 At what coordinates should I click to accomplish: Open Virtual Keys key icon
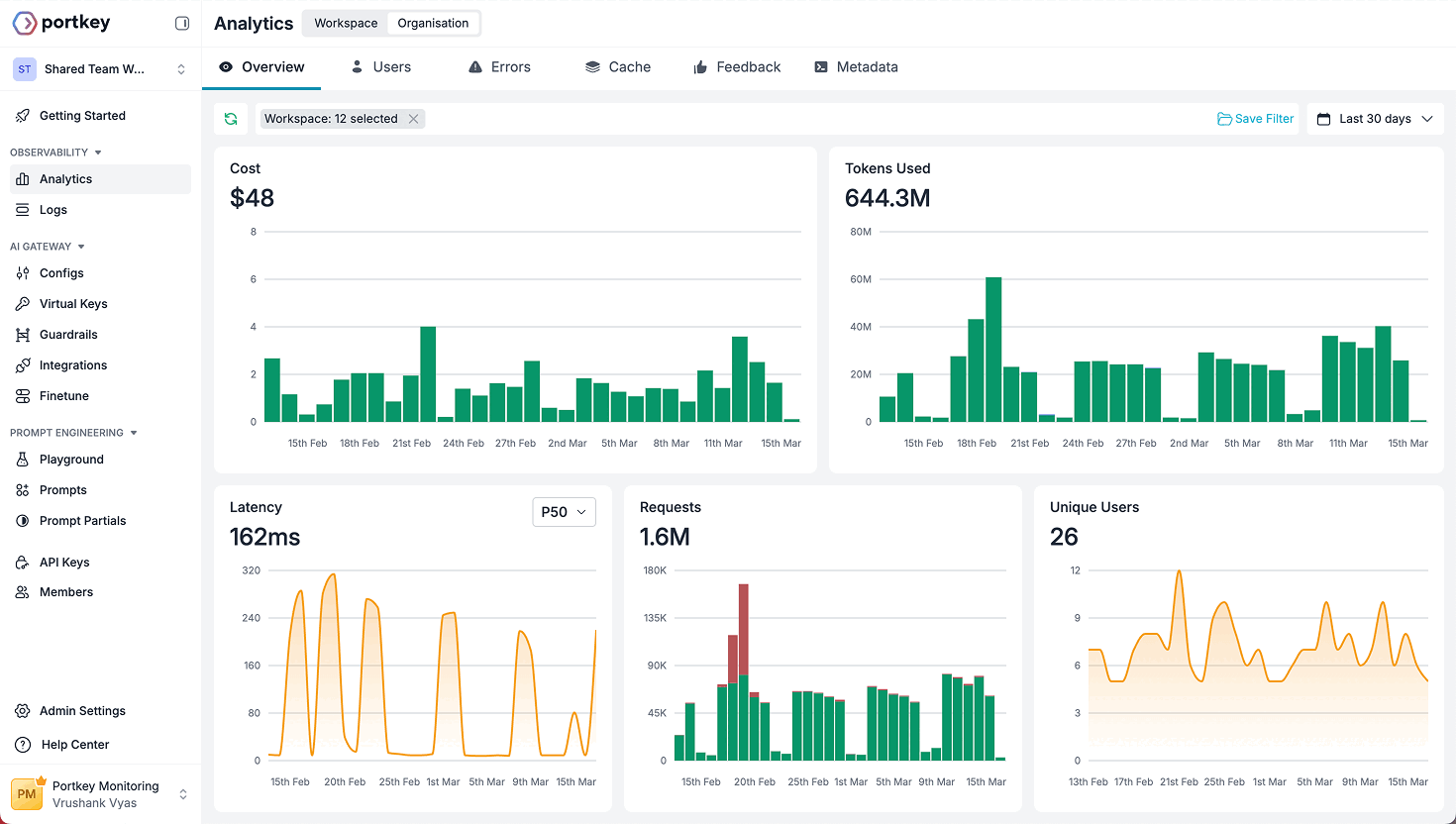[x=23, y=304]
